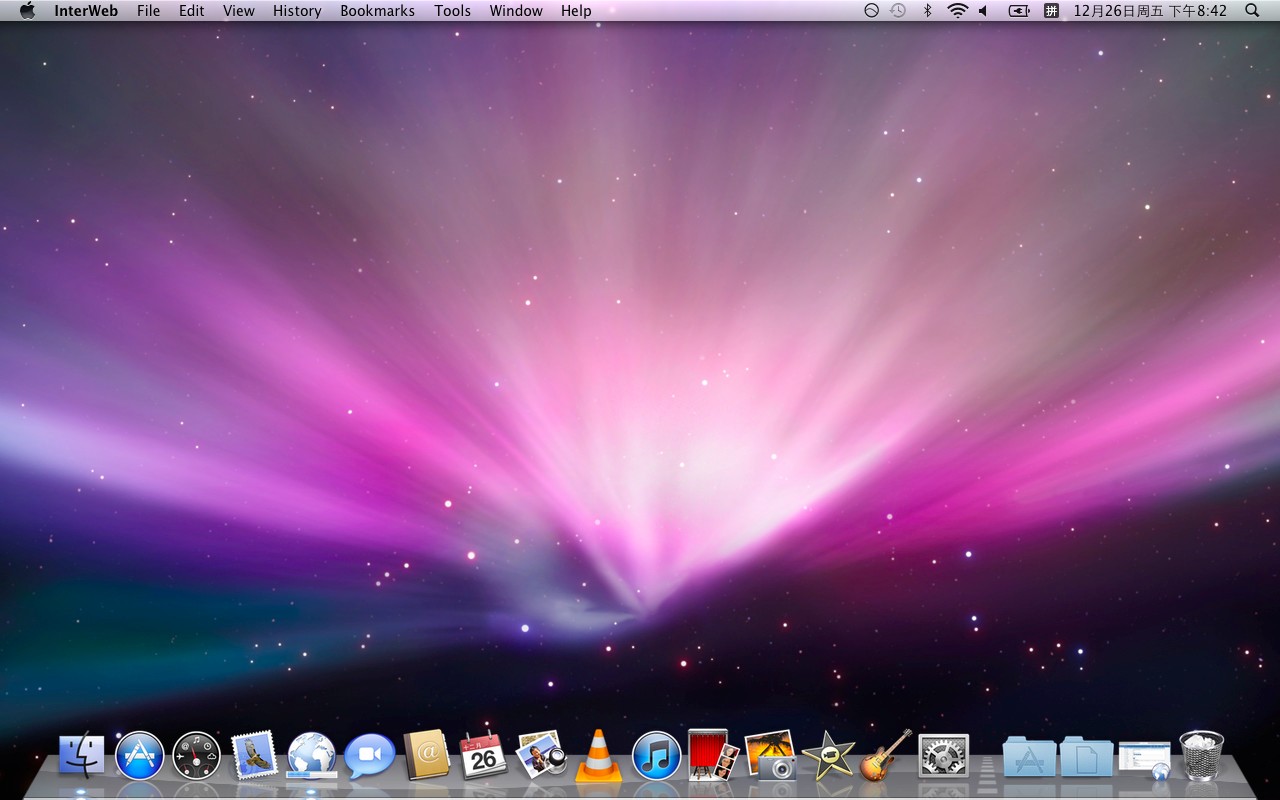Open the Wi-Fi status menu
Image resolution: width=1280 pixels, height=800 pixels.
[957, 11]
